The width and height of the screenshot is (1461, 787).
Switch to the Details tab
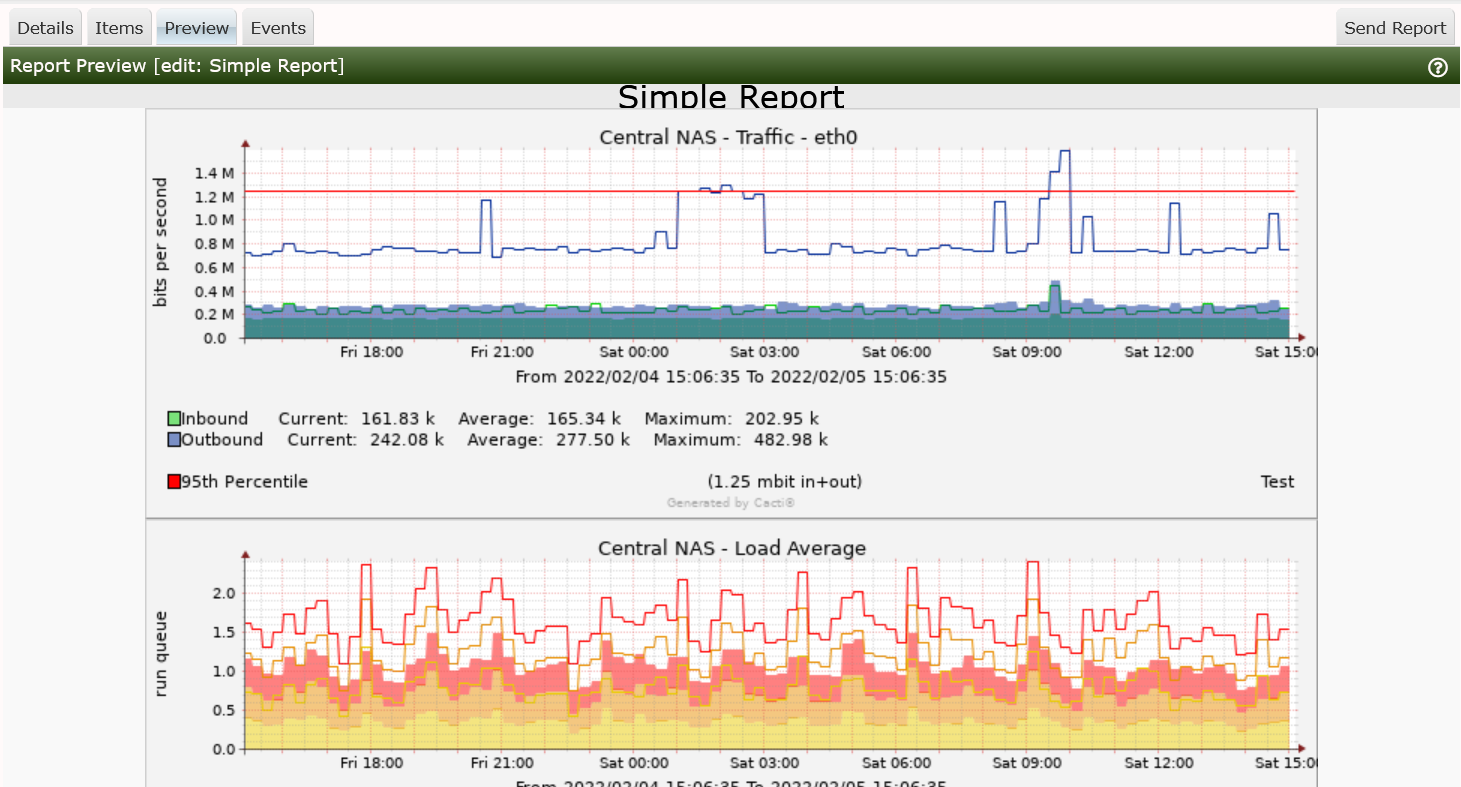pyautogui.click(x=46, y=28)
